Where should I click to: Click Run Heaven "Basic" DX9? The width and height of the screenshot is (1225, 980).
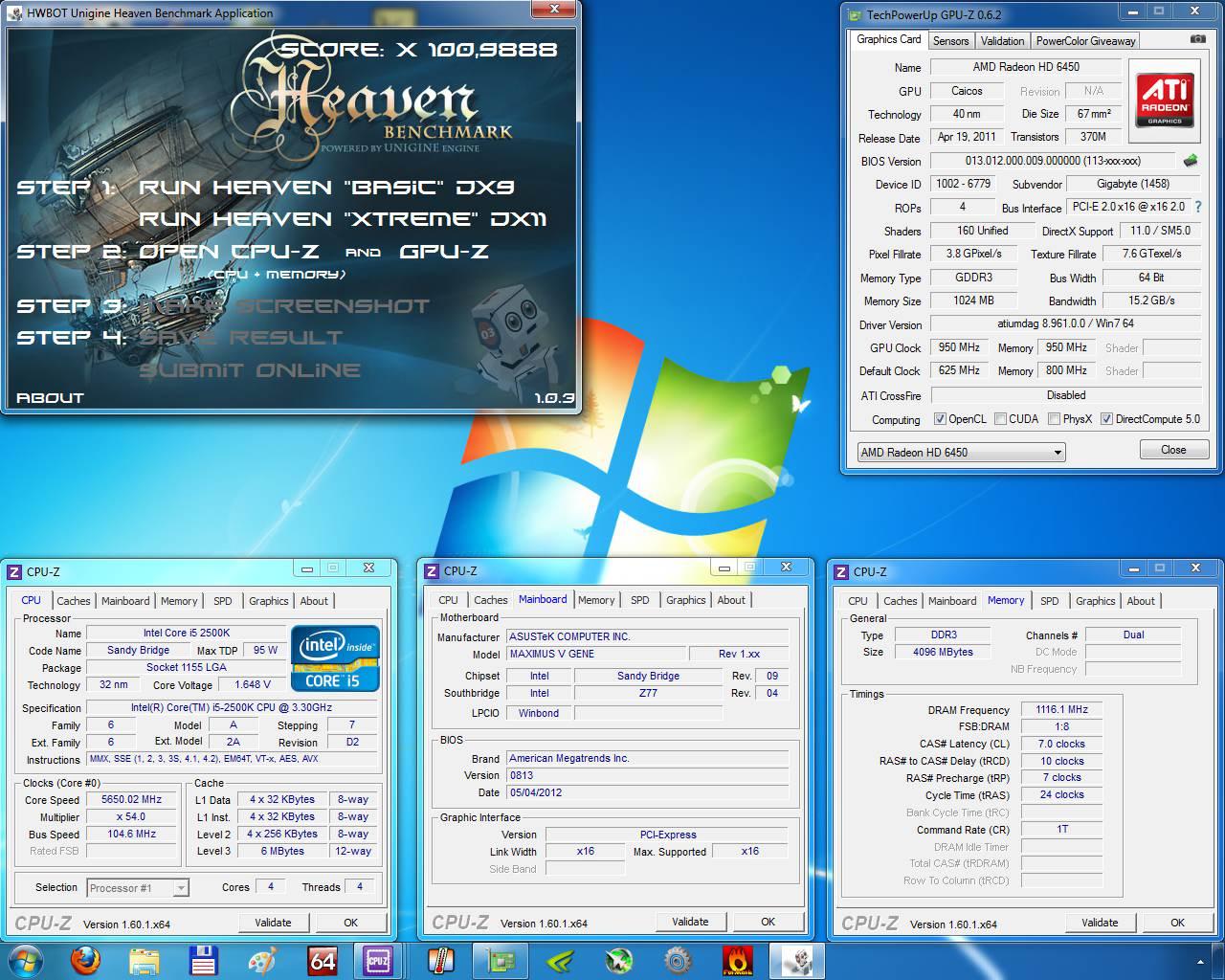(326, 187)
